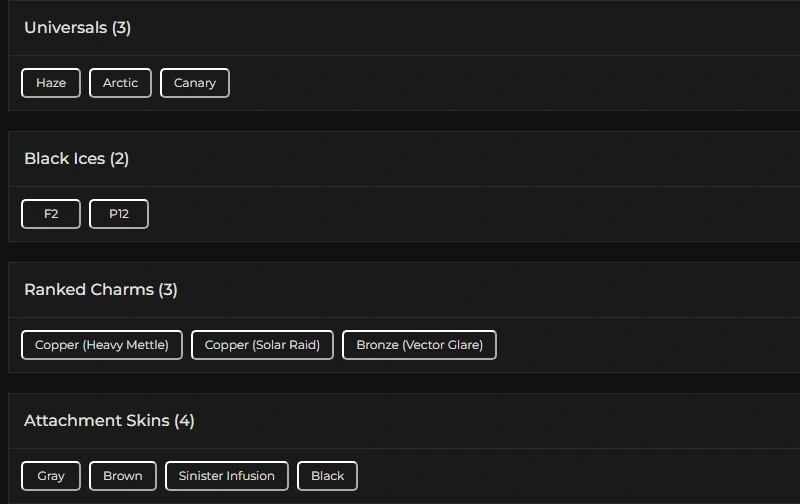
Task: Select the F2 Black Ice tag
Action: point(51,214)
